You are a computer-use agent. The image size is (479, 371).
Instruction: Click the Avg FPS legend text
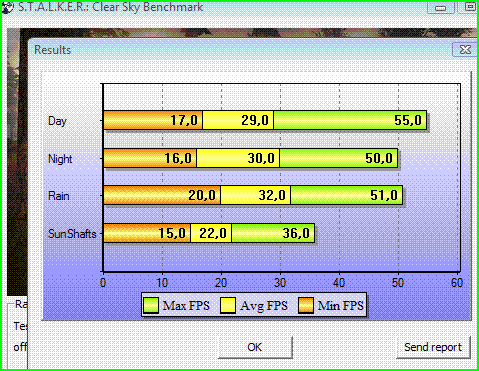pos(264,306)
